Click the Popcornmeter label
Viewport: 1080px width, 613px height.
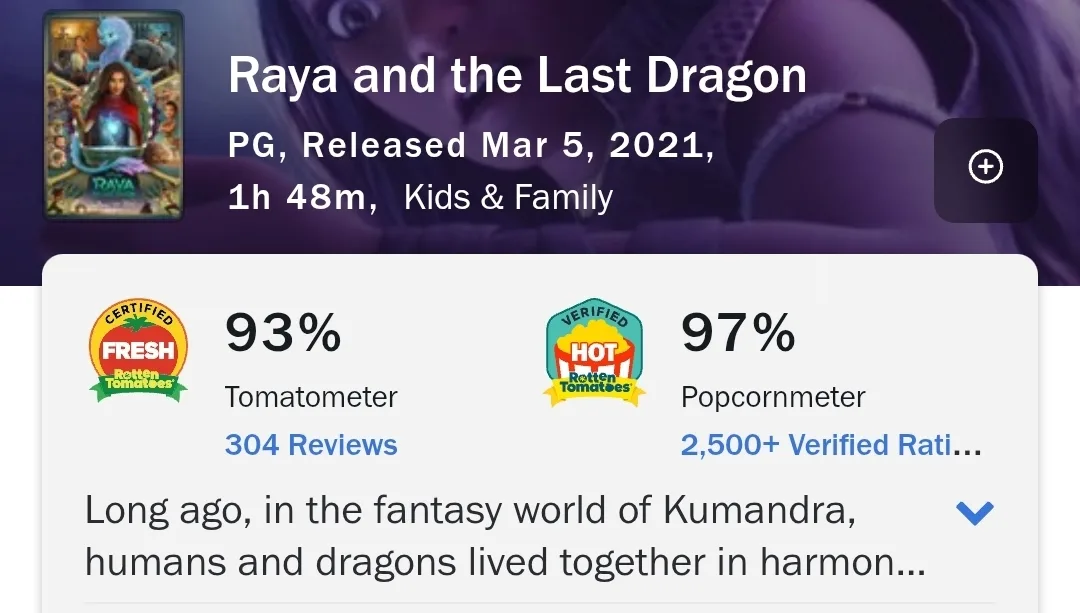point(771,397)
